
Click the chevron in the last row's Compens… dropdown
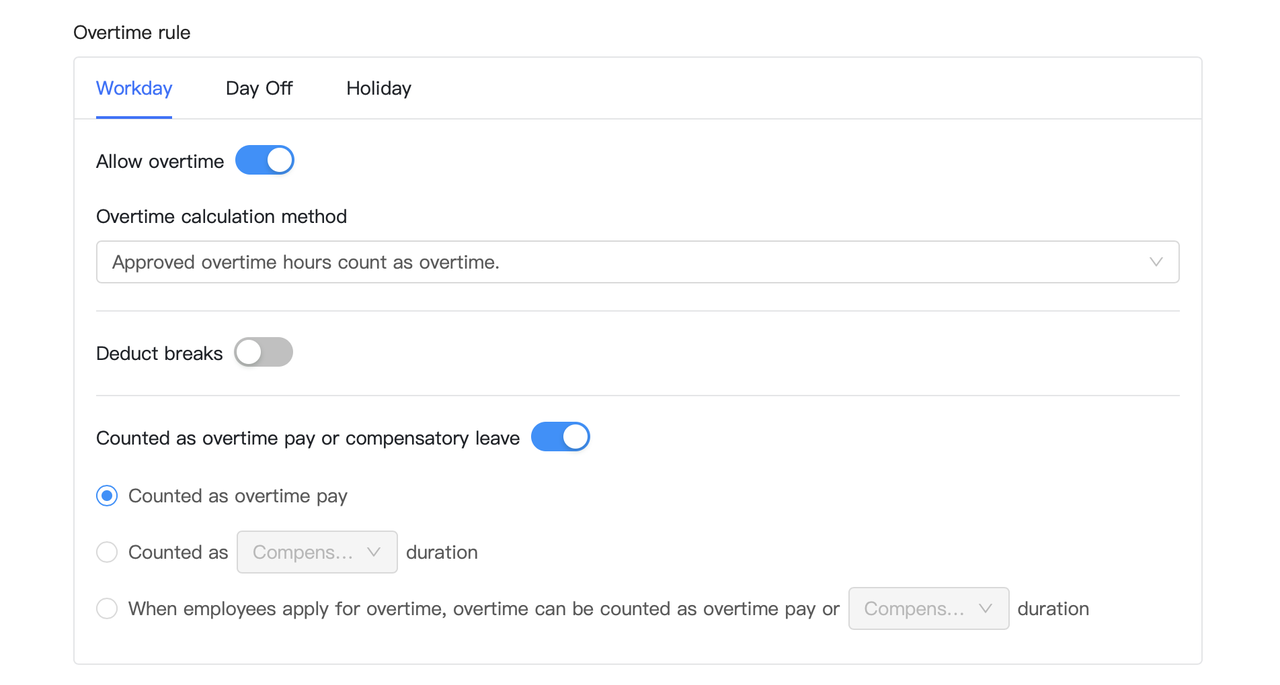point(985,608)
